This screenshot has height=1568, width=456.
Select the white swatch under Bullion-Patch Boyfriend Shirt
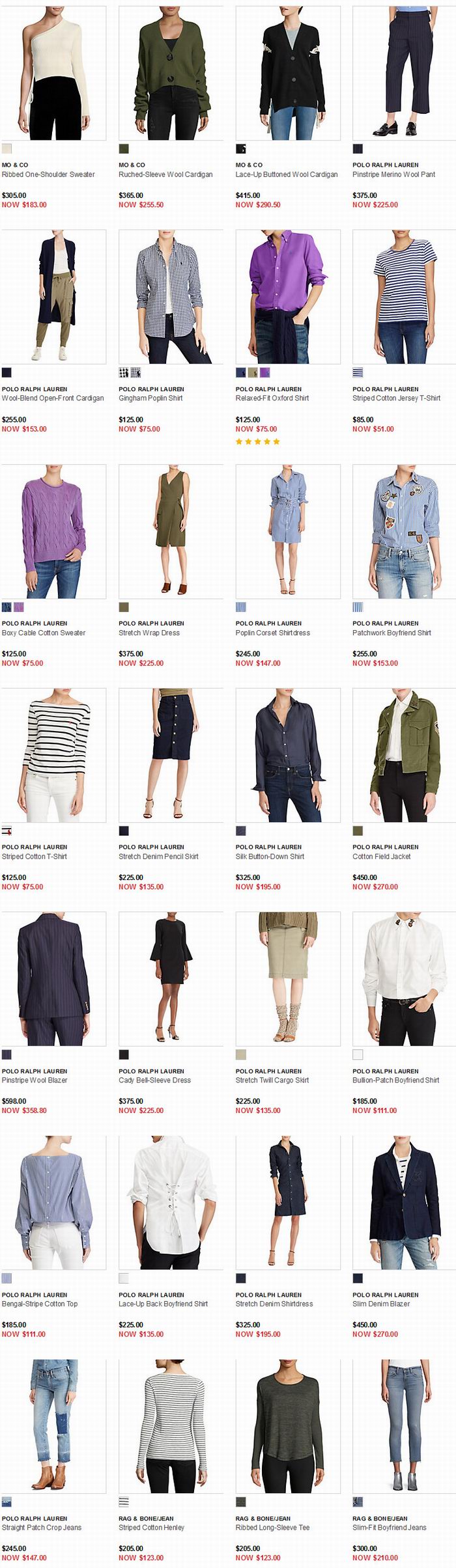(x=358, y=1054)
